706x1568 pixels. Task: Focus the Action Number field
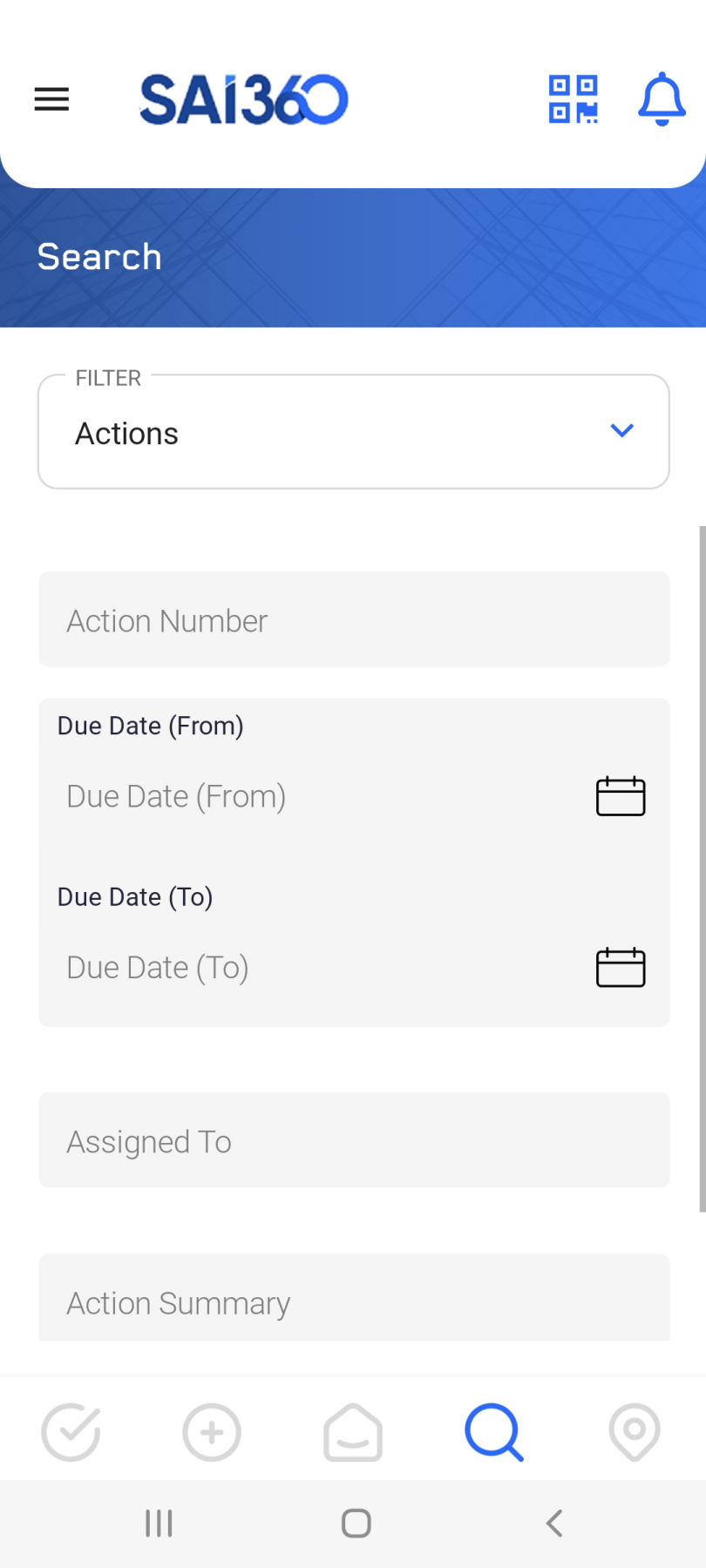(x=354, y=619)
